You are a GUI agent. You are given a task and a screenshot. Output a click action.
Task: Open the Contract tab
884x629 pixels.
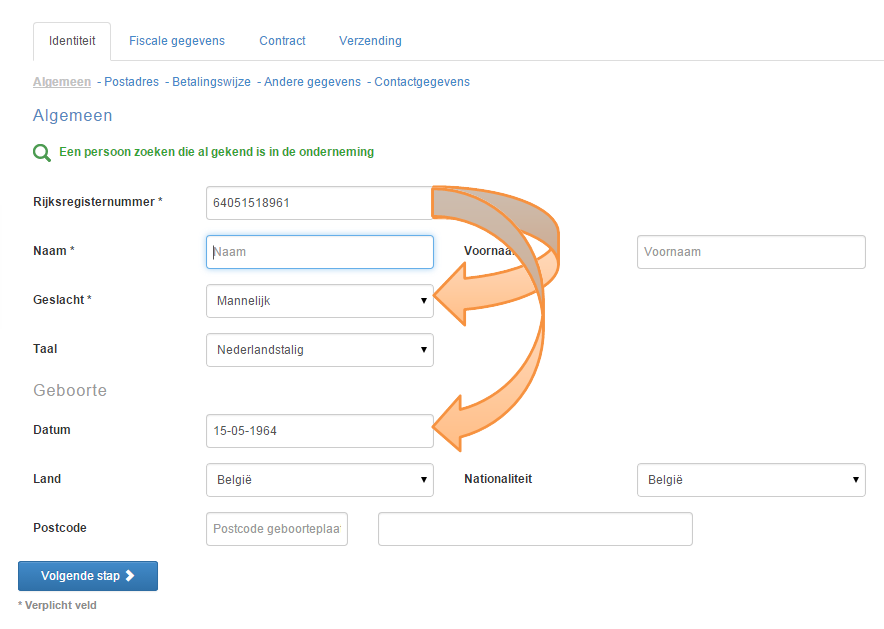[x=282, y=41]
